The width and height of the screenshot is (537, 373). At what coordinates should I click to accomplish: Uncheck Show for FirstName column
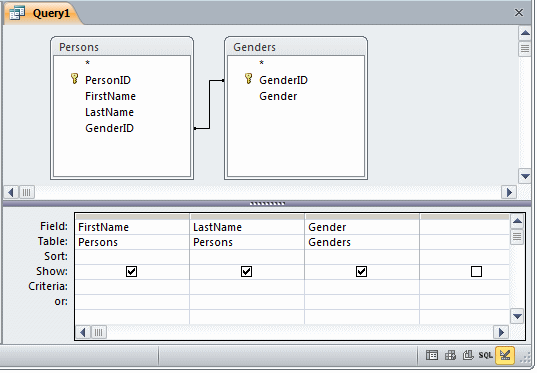click(132, 272)
